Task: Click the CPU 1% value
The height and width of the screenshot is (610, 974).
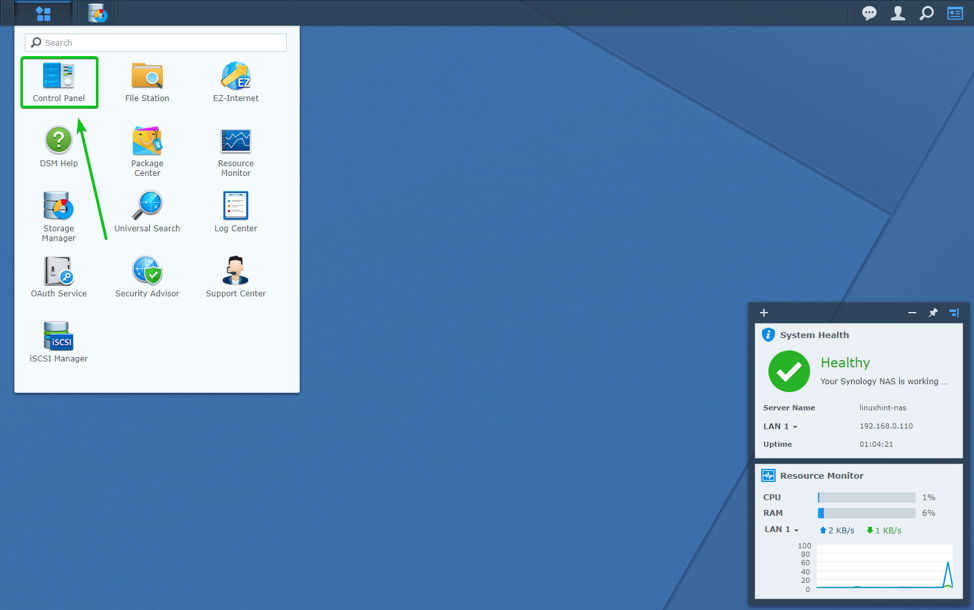Action: pyautogui.click(x=929, y=497)
